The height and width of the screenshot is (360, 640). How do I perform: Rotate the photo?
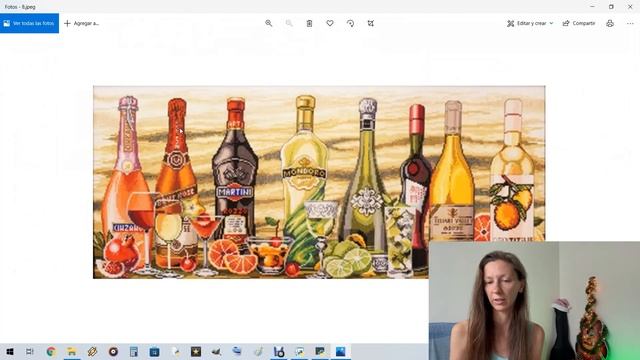pos(350,23)
